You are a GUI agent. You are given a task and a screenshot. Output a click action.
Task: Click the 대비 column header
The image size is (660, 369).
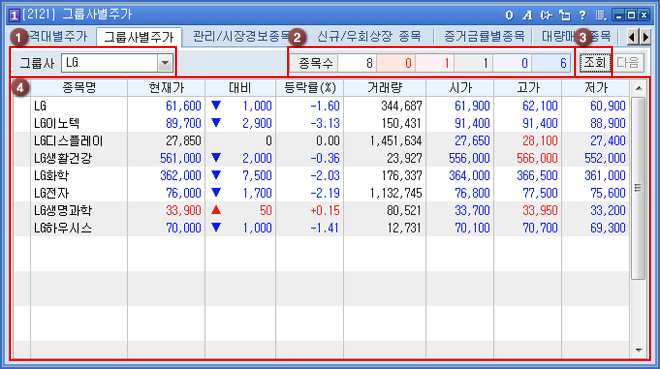point(240,88)
